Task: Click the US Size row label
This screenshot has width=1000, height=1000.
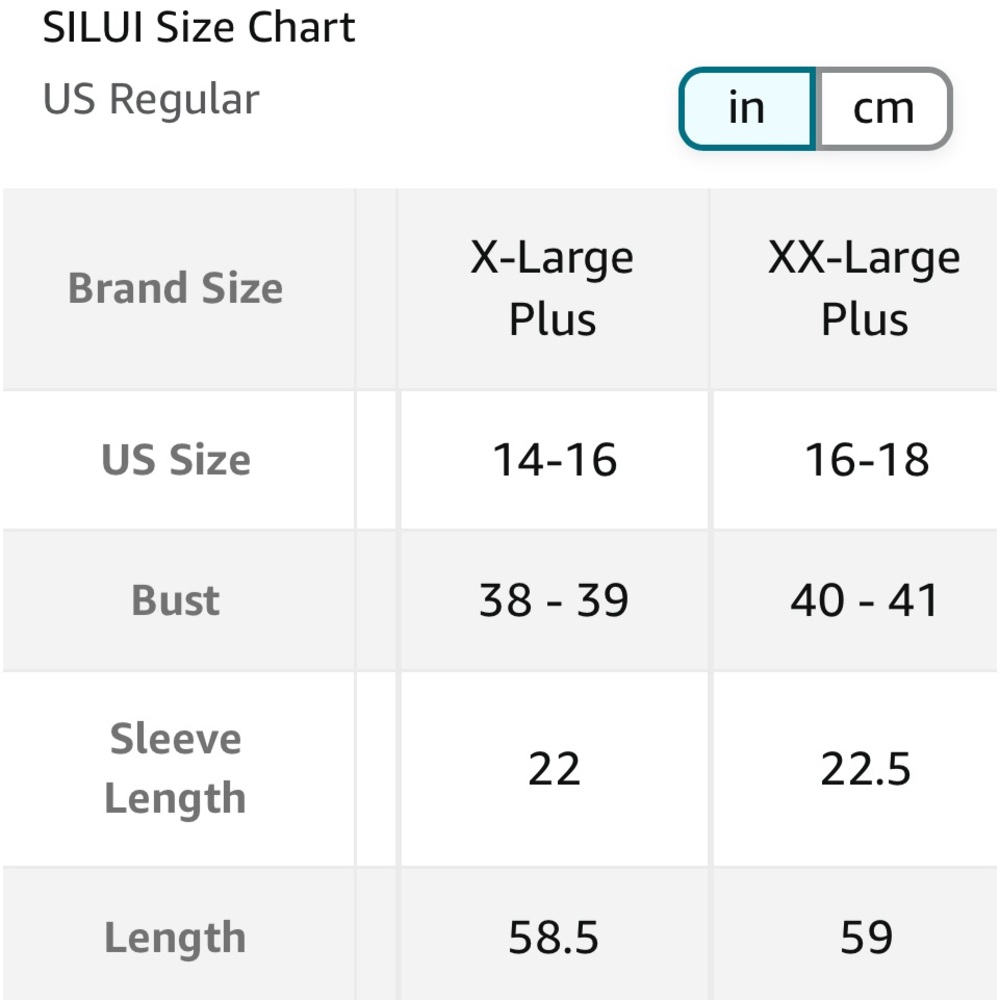Action: (x=175, y=460)
